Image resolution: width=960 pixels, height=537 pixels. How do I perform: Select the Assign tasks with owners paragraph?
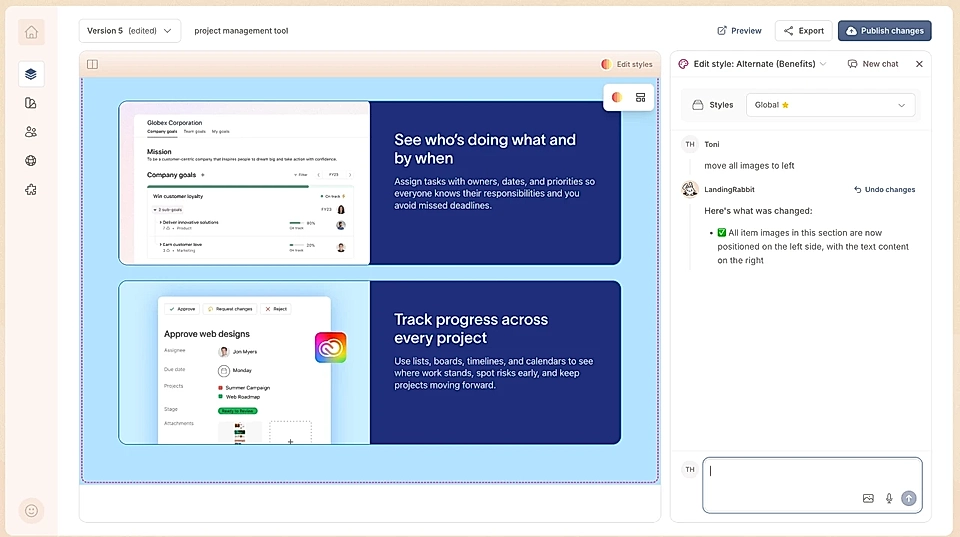point(495,193)
